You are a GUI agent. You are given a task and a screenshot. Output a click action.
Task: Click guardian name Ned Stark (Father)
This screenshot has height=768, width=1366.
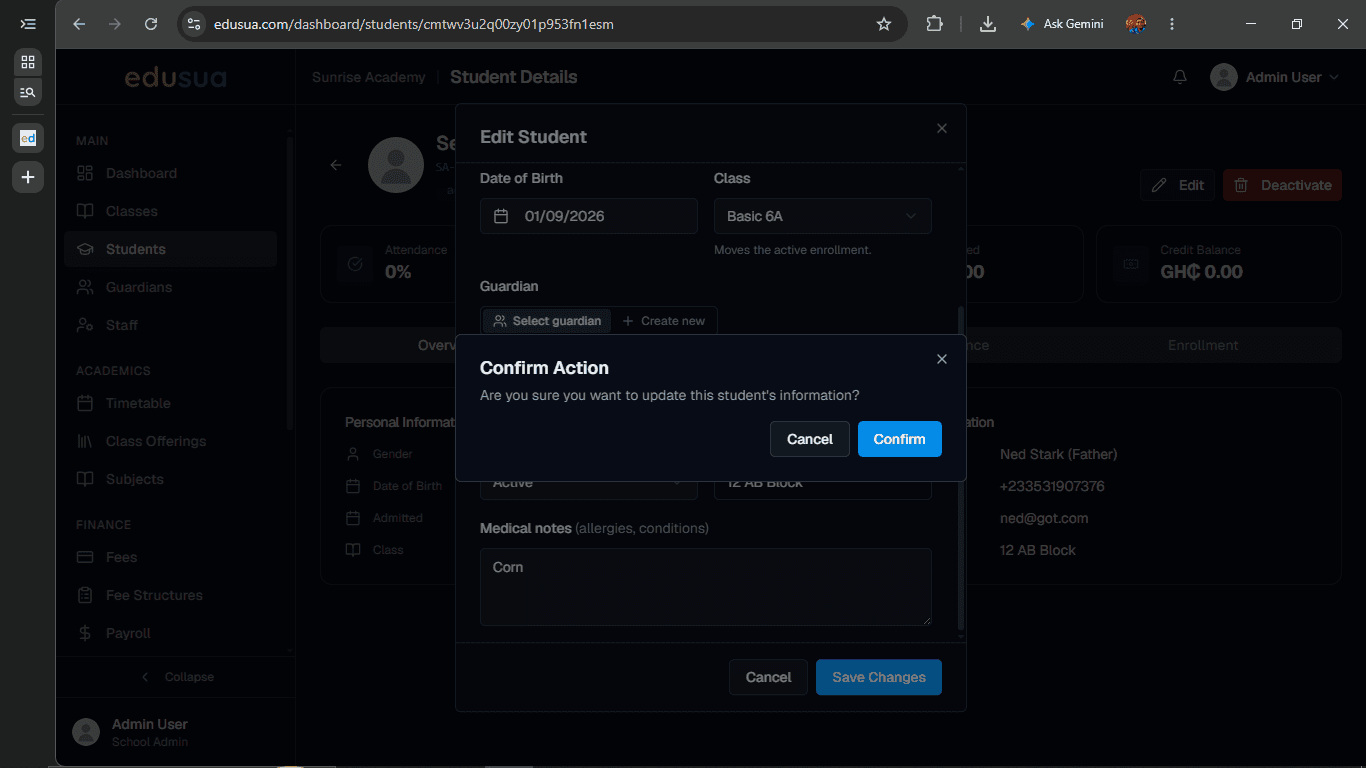point(1059,454)
